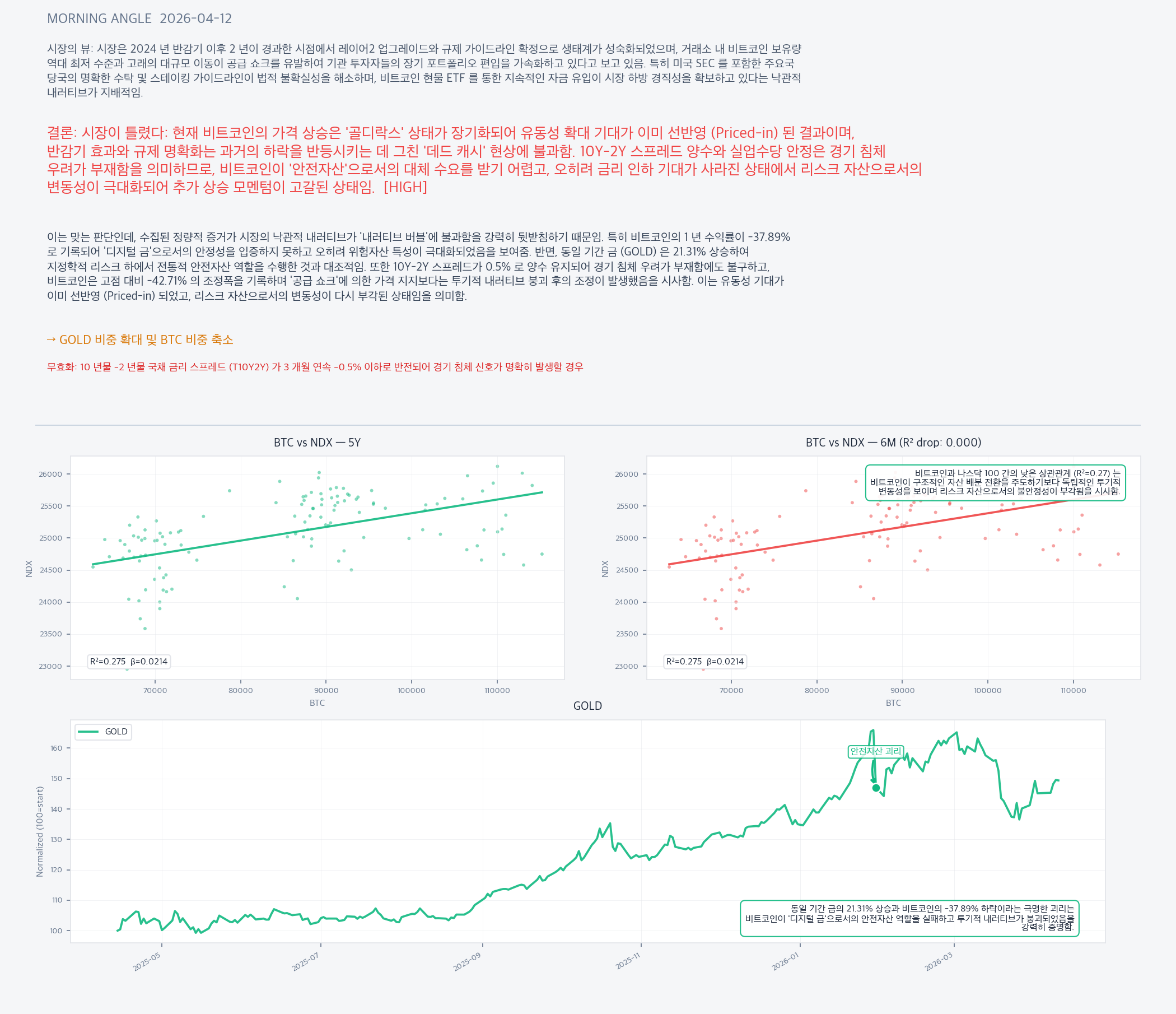This screenshot has height=1014, width=1176.
Task: Click the R²=0.275 stats box in 6M chart
Action: [x=705, y=662]
